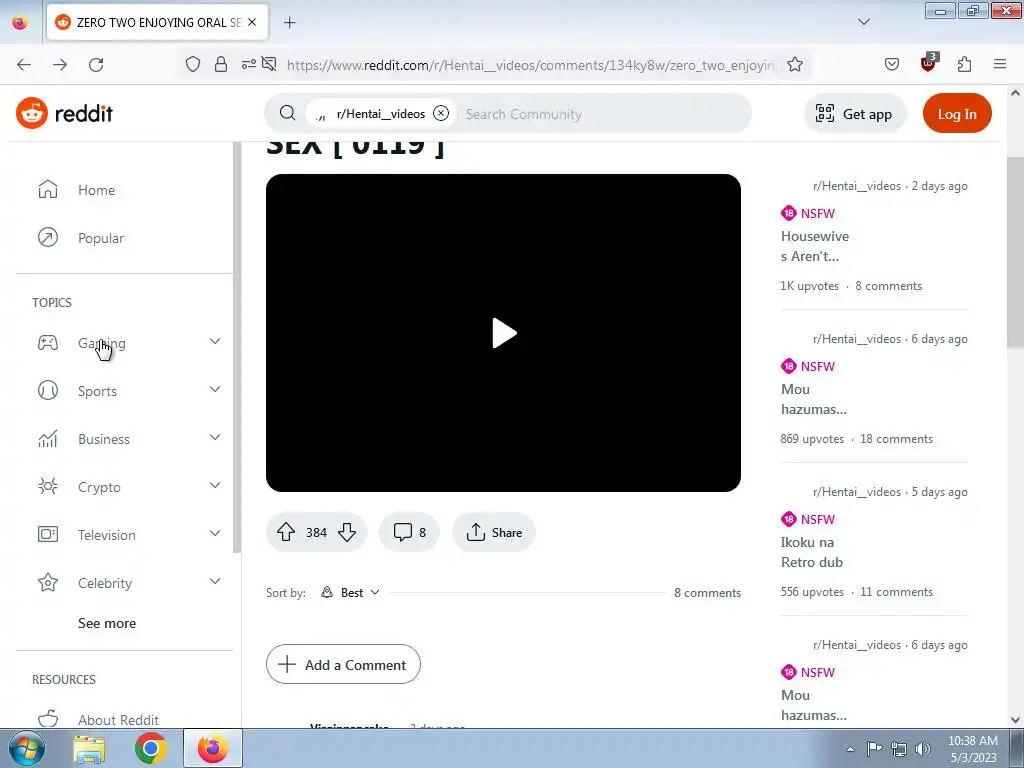This screenshot has width=1024, height=768.
Task: Open the uBlock extension icon
Action: point(929,63)
